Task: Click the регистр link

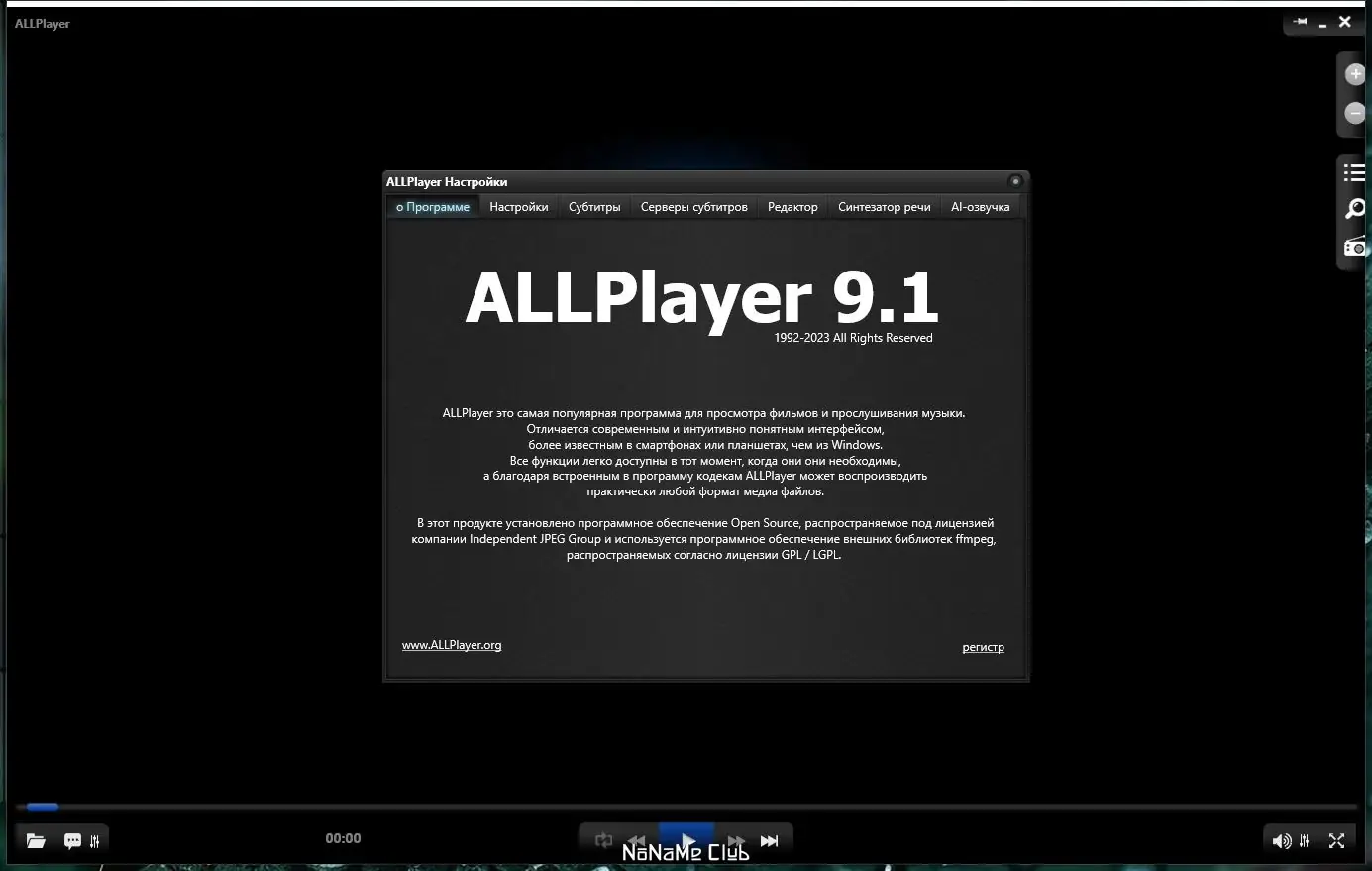Action: click(x=984, y=647)
